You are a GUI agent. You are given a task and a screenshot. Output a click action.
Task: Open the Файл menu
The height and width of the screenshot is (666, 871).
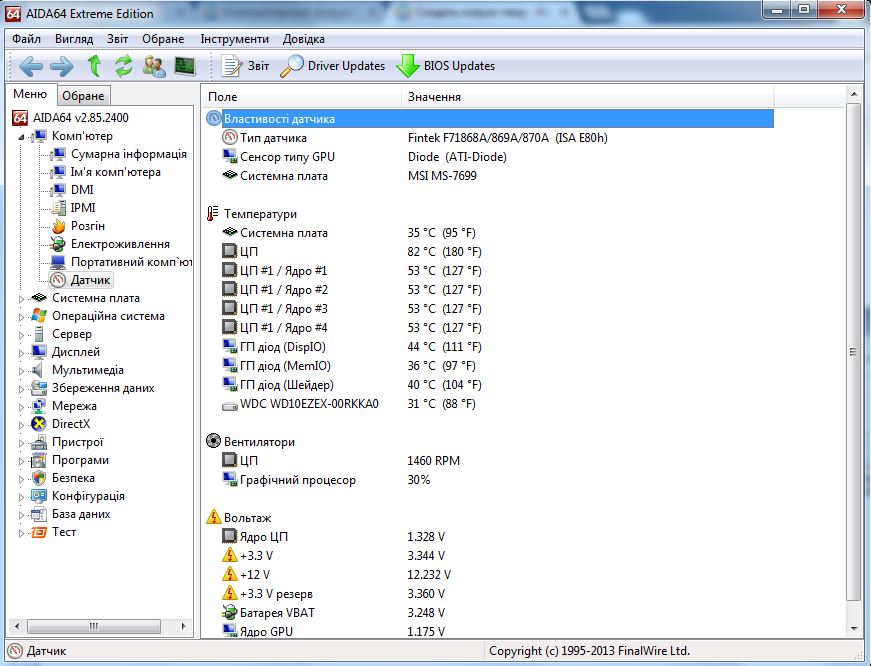[27, 39]
